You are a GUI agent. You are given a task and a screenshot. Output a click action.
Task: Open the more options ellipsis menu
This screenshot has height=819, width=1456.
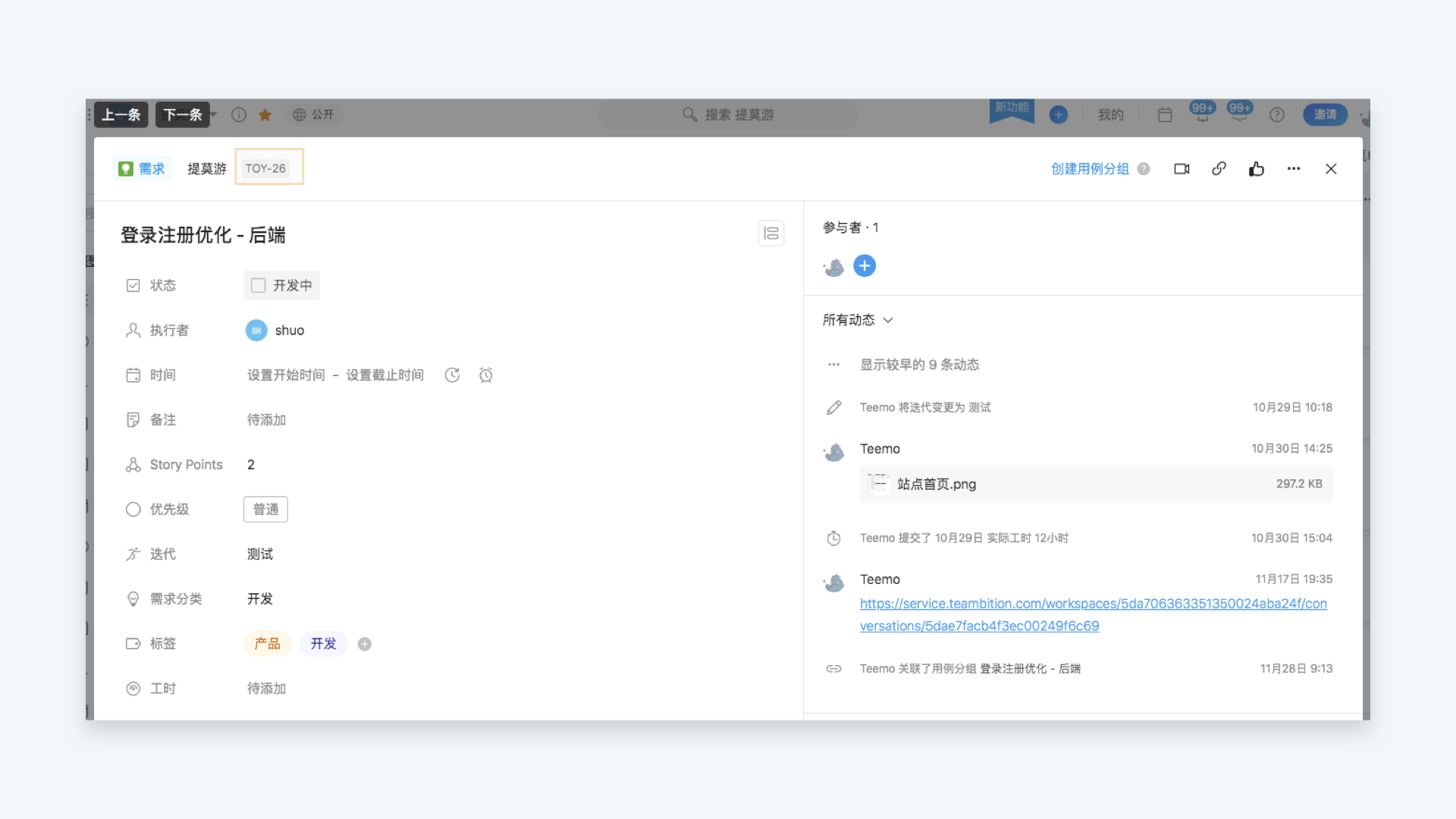[x=1294, y=169]
